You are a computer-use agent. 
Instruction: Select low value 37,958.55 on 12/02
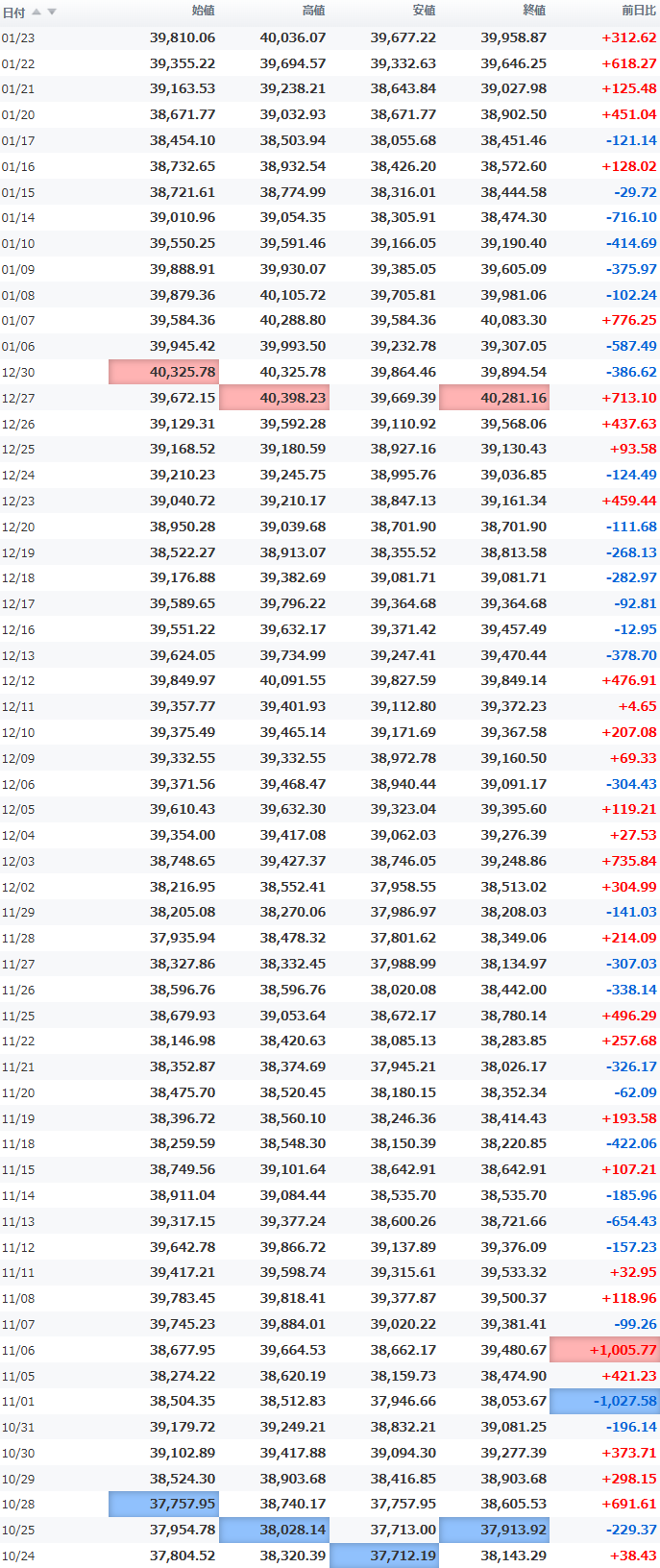coord(403,887)
